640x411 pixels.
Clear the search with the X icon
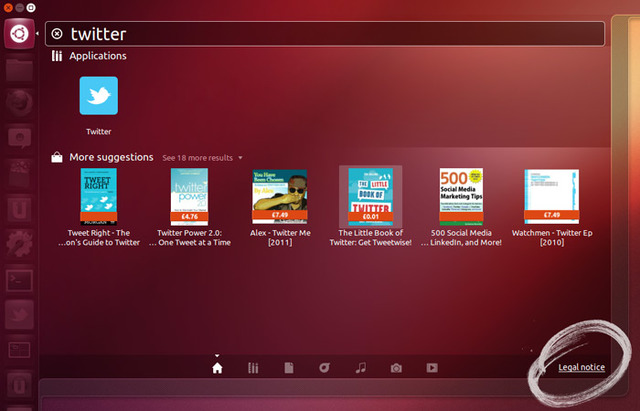click(57, 34)
